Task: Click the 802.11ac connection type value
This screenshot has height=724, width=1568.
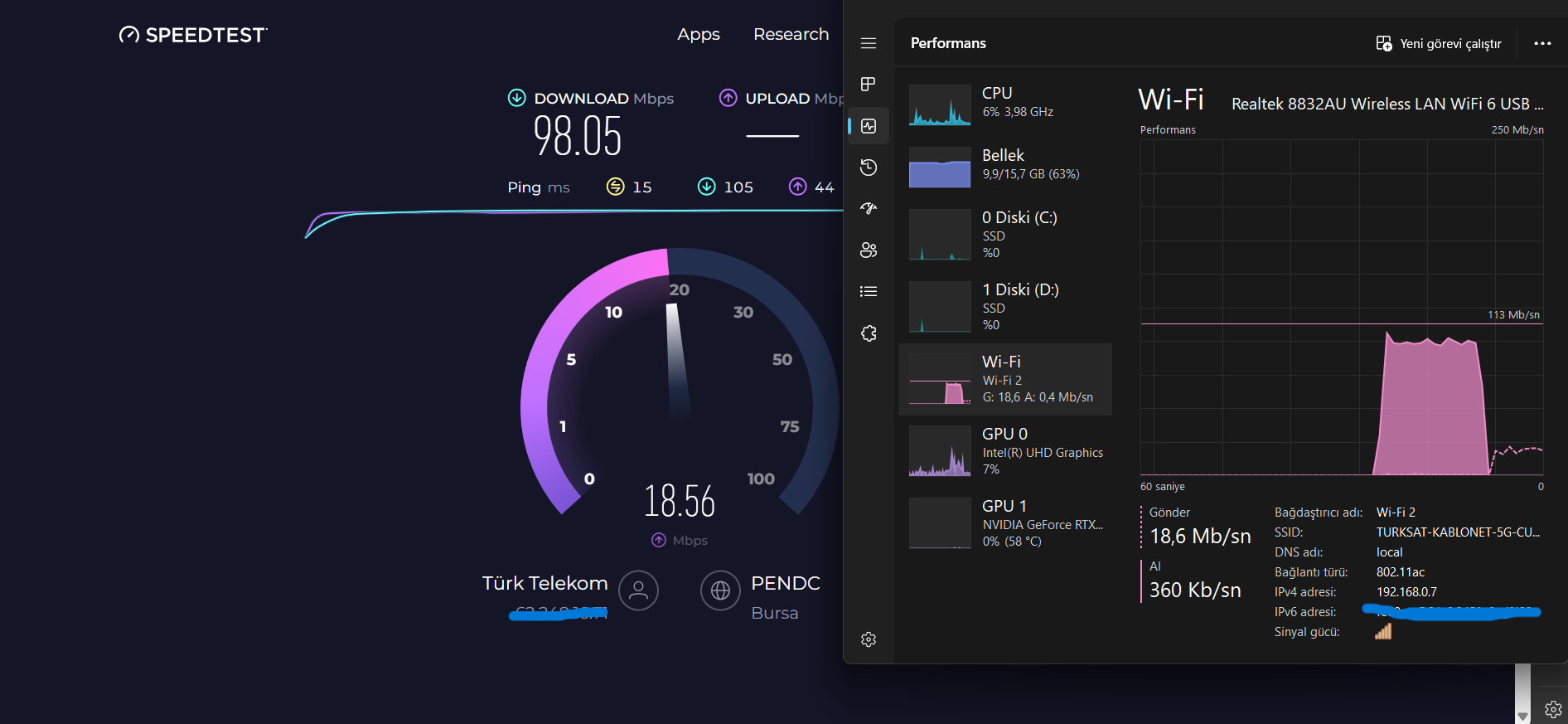Action: pyautogui.click(x=1401, y=572)
